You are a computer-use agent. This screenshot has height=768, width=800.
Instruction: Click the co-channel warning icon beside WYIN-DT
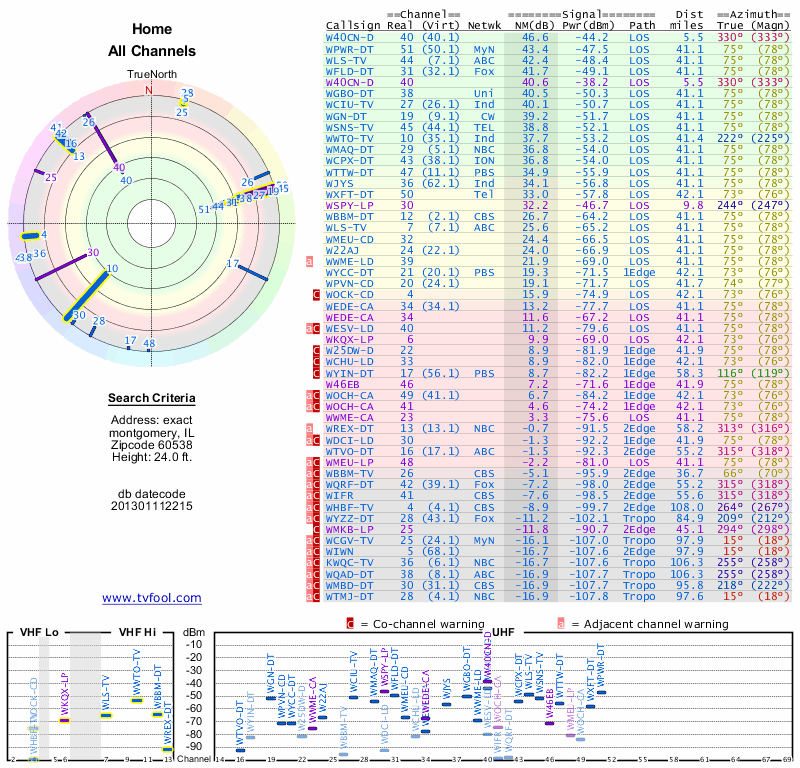(316, 371)
